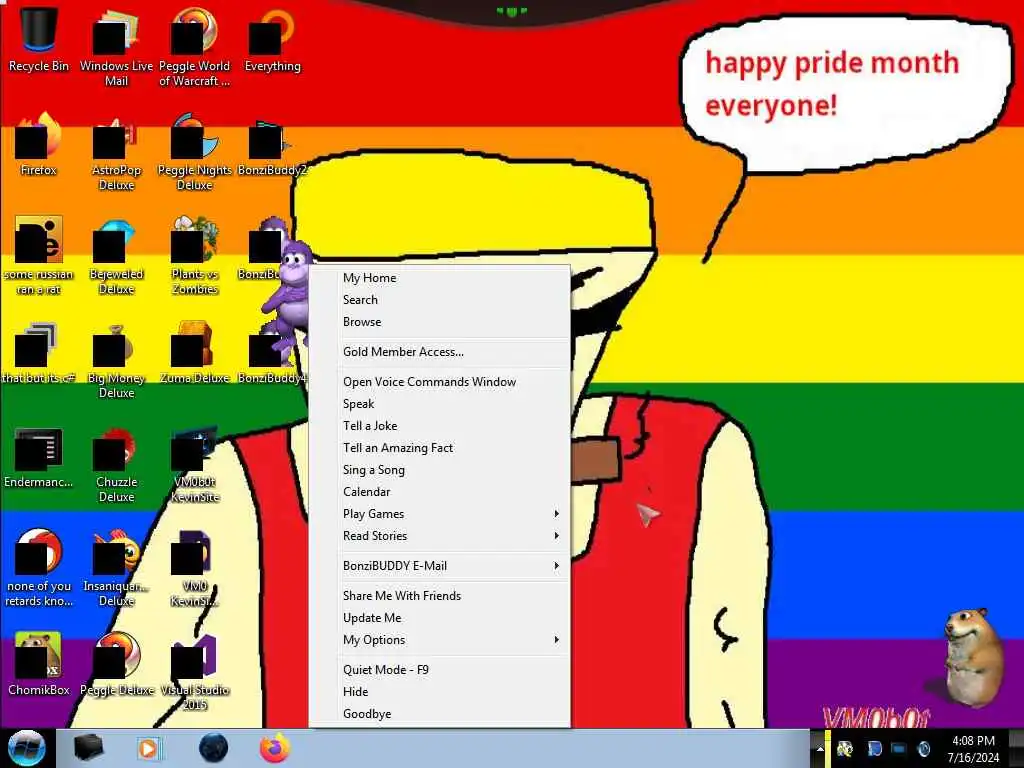1024x768 pixels.
Task: Select the Everything desktop icon
Action: pos(272,39)
